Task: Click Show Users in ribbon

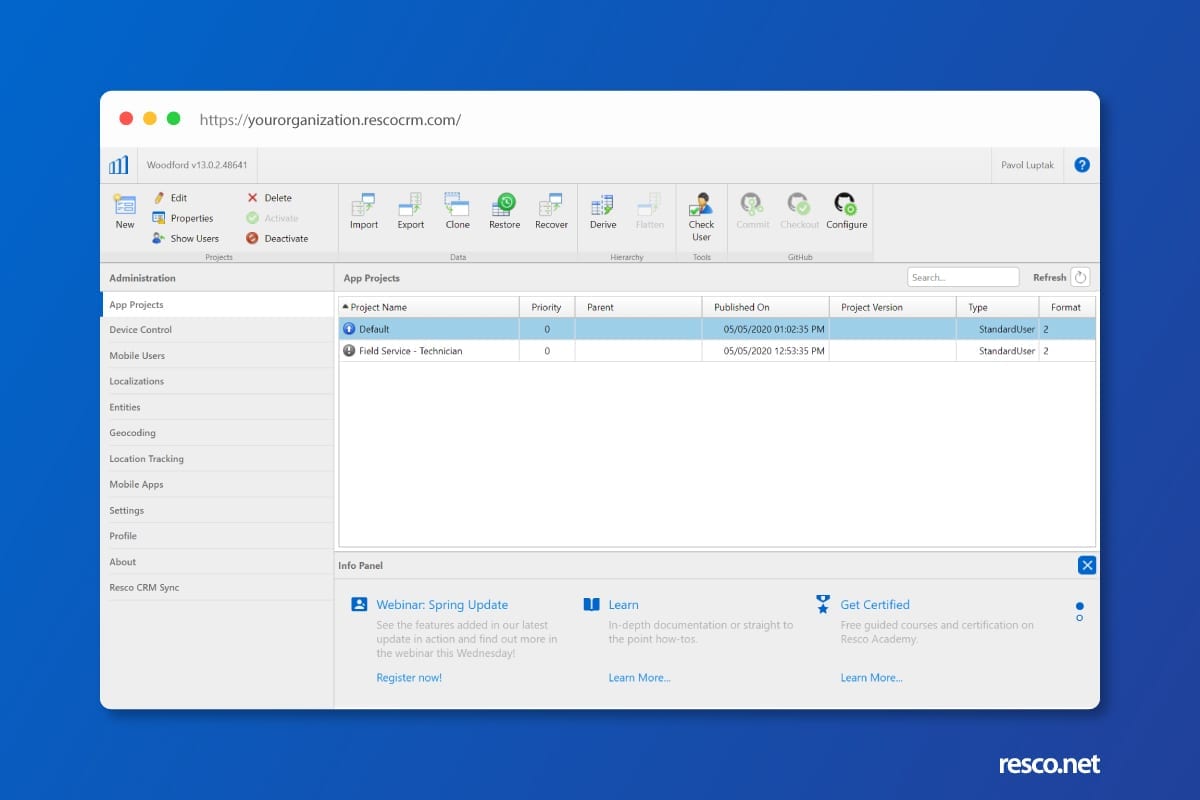Action: click(185, 238)
